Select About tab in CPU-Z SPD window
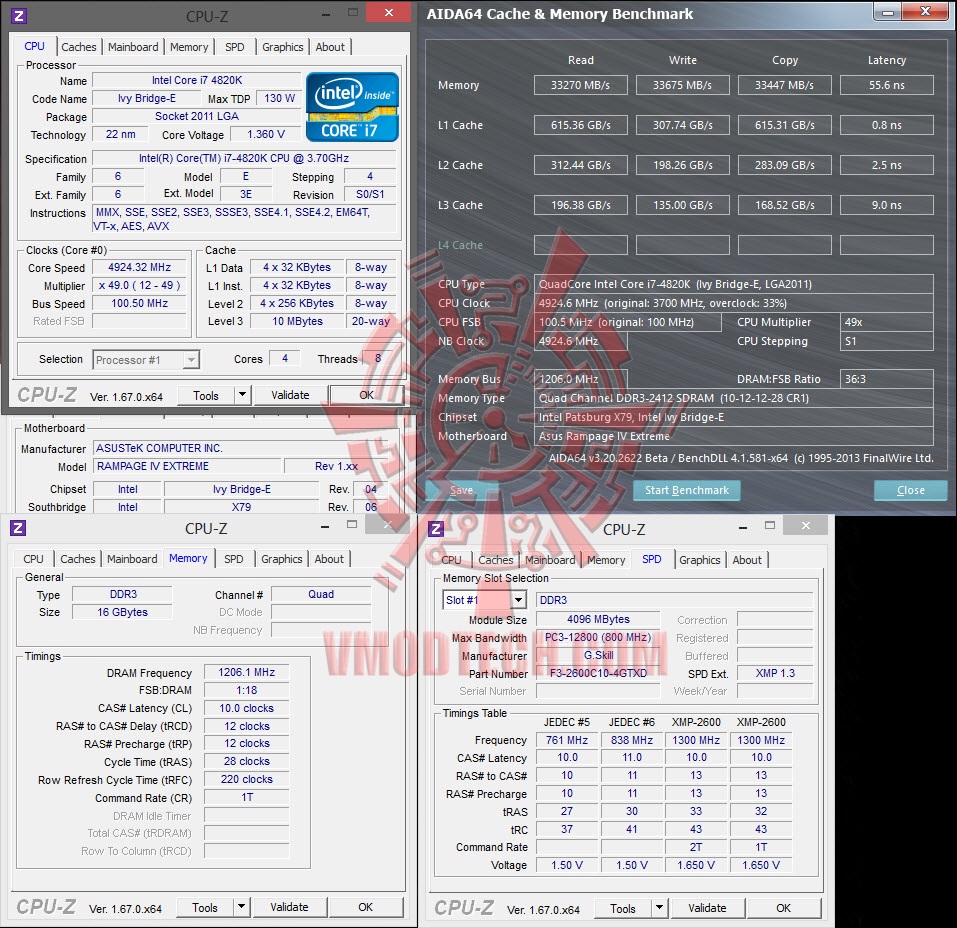Image resolution: width=957 pixels, height=928 pixels. 747,560
